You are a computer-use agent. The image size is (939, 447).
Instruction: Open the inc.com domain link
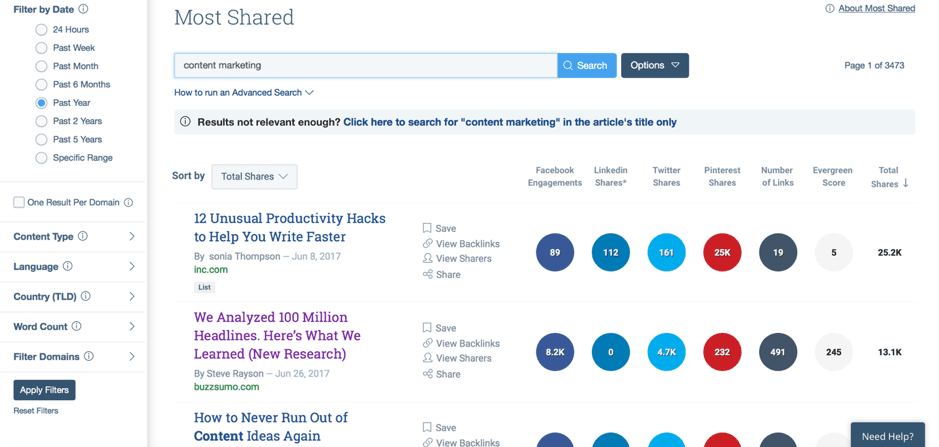[211, 270]
